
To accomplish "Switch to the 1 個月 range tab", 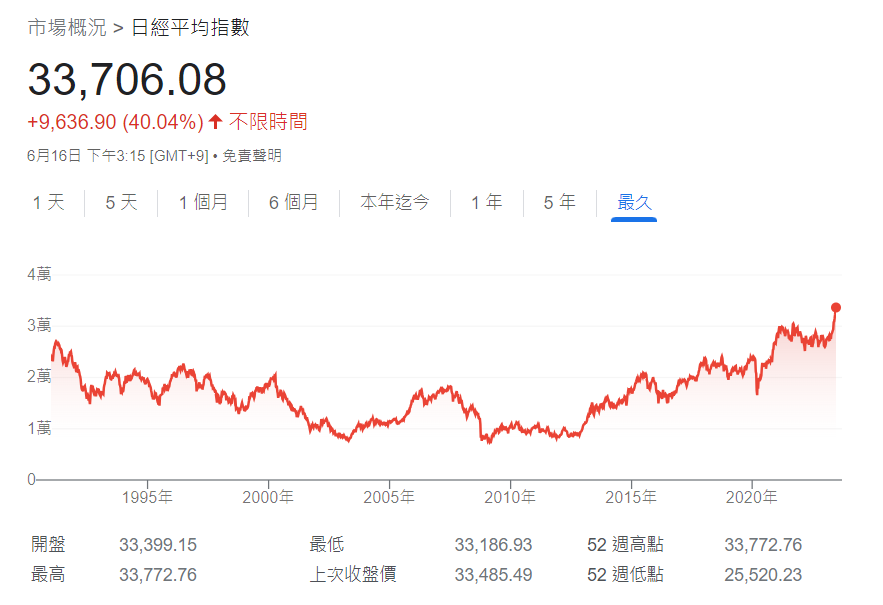I will pyautogui.click(x=203, y=202).
